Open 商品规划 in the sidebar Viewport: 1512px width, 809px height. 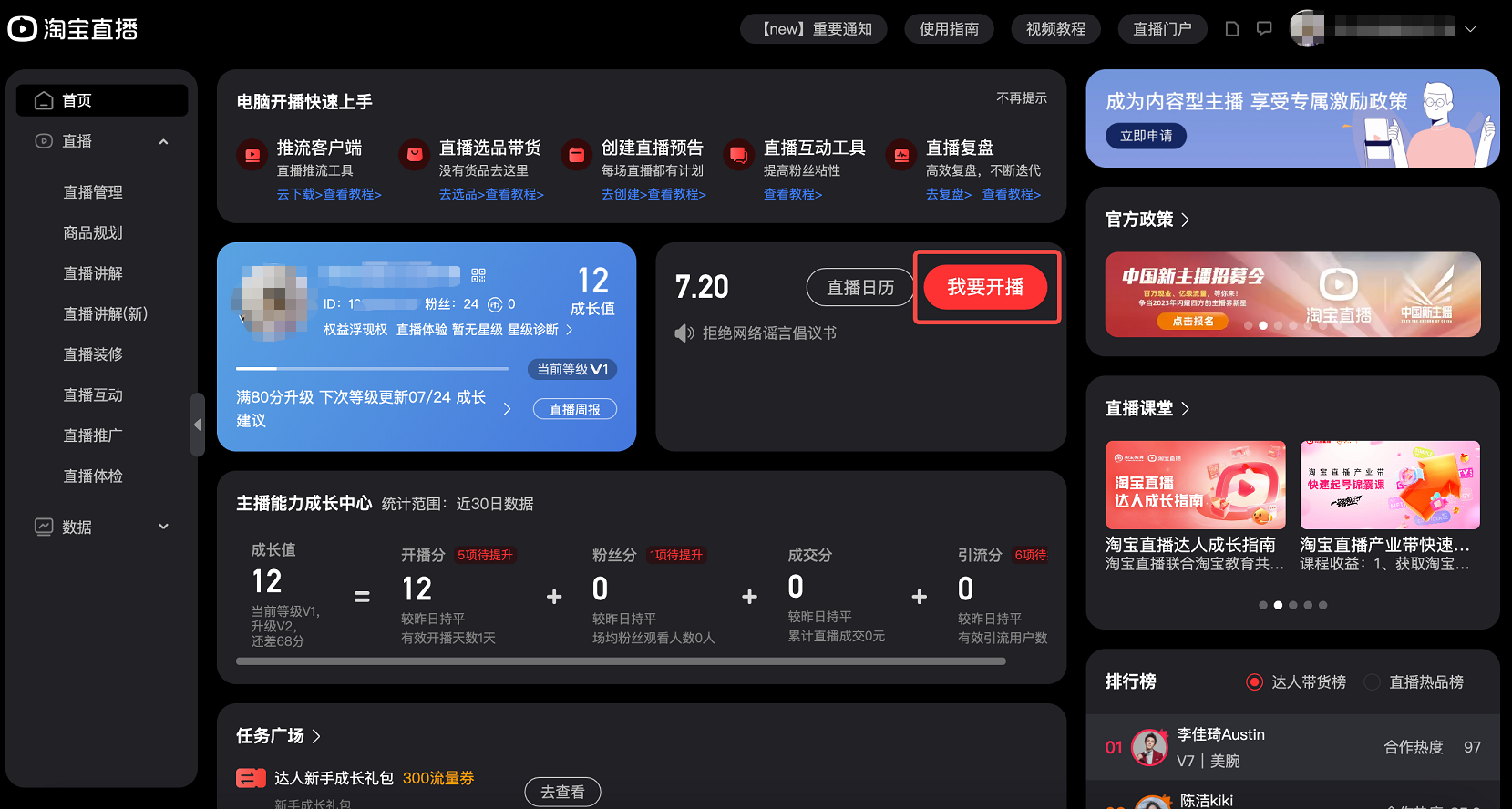point(93,233)
